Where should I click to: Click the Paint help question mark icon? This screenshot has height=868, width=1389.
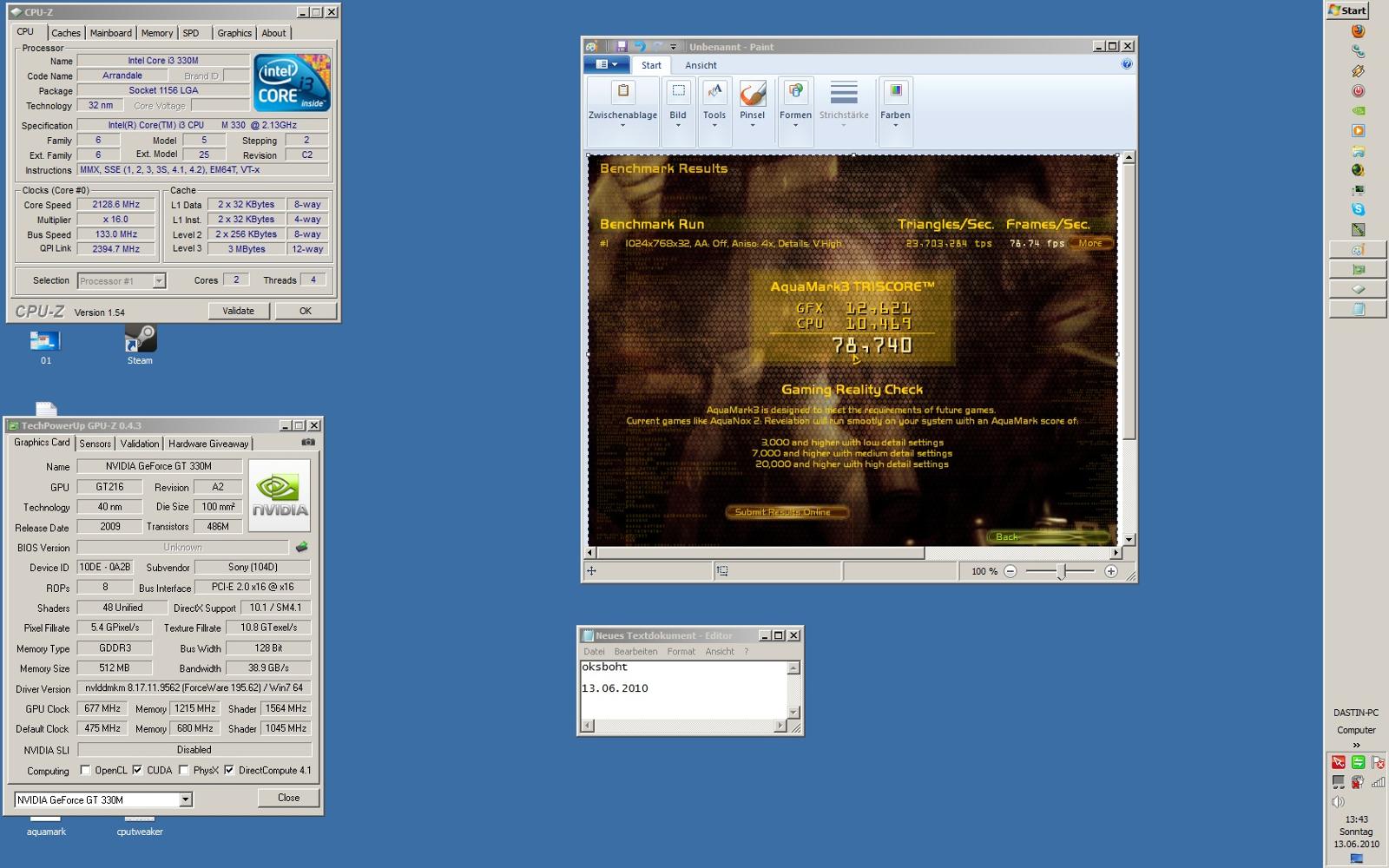click(1126, 63)
